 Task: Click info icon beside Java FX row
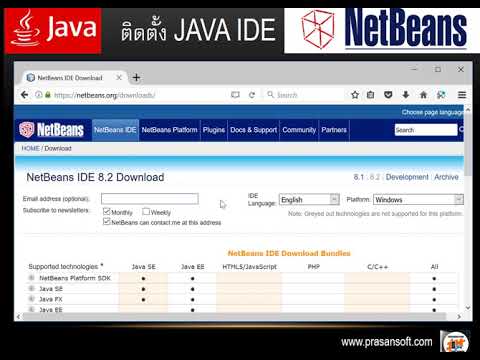32,299
